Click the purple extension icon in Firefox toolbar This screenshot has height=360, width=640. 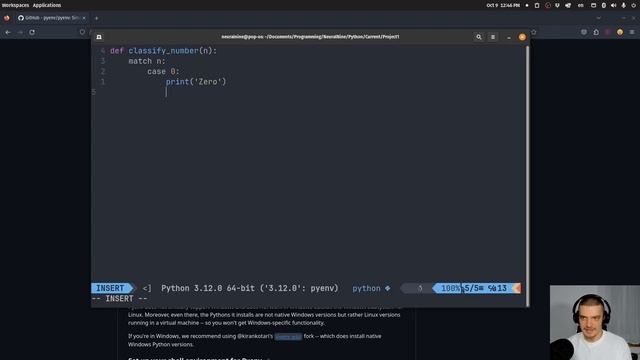tap(608, 32)
